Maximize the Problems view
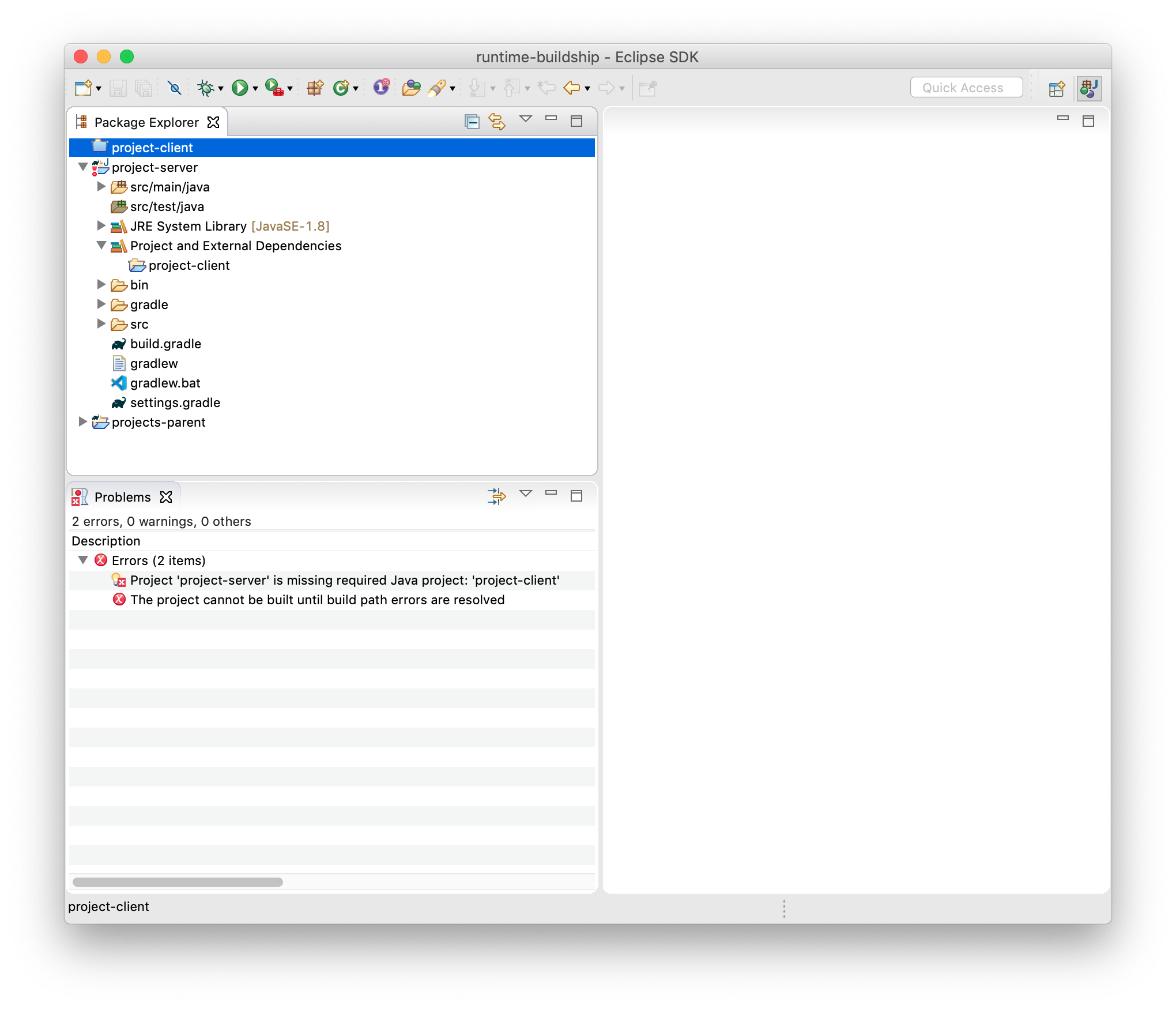 tap(576, 496)
